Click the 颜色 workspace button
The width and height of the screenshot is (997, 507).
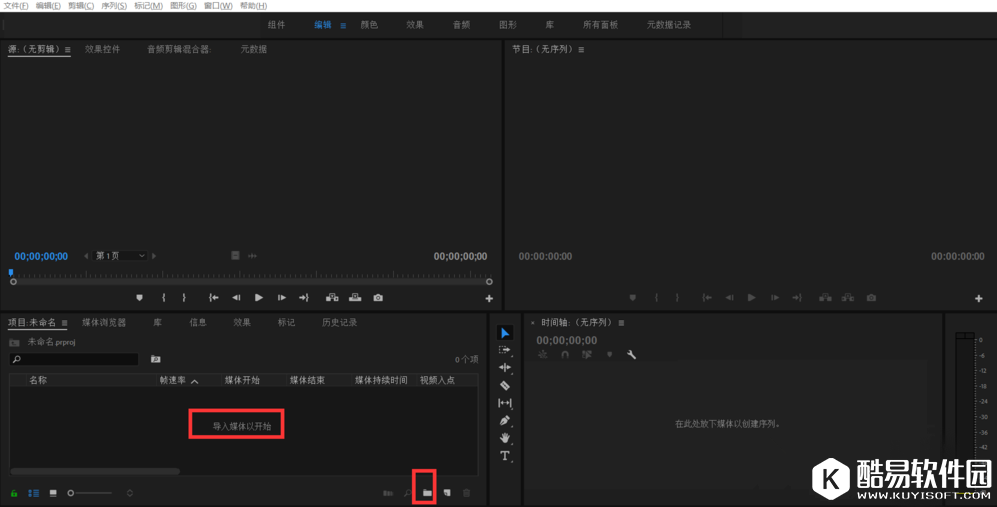point(369,25)
